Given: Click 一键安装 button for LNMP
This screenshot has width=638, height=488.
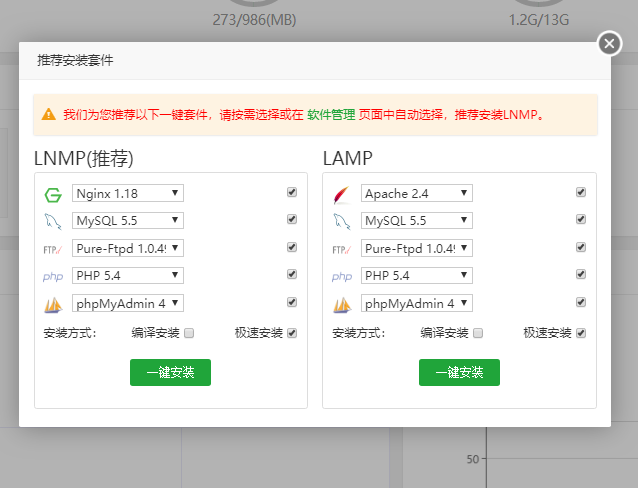Looking at the screenshot, I should tap(170, 372).
